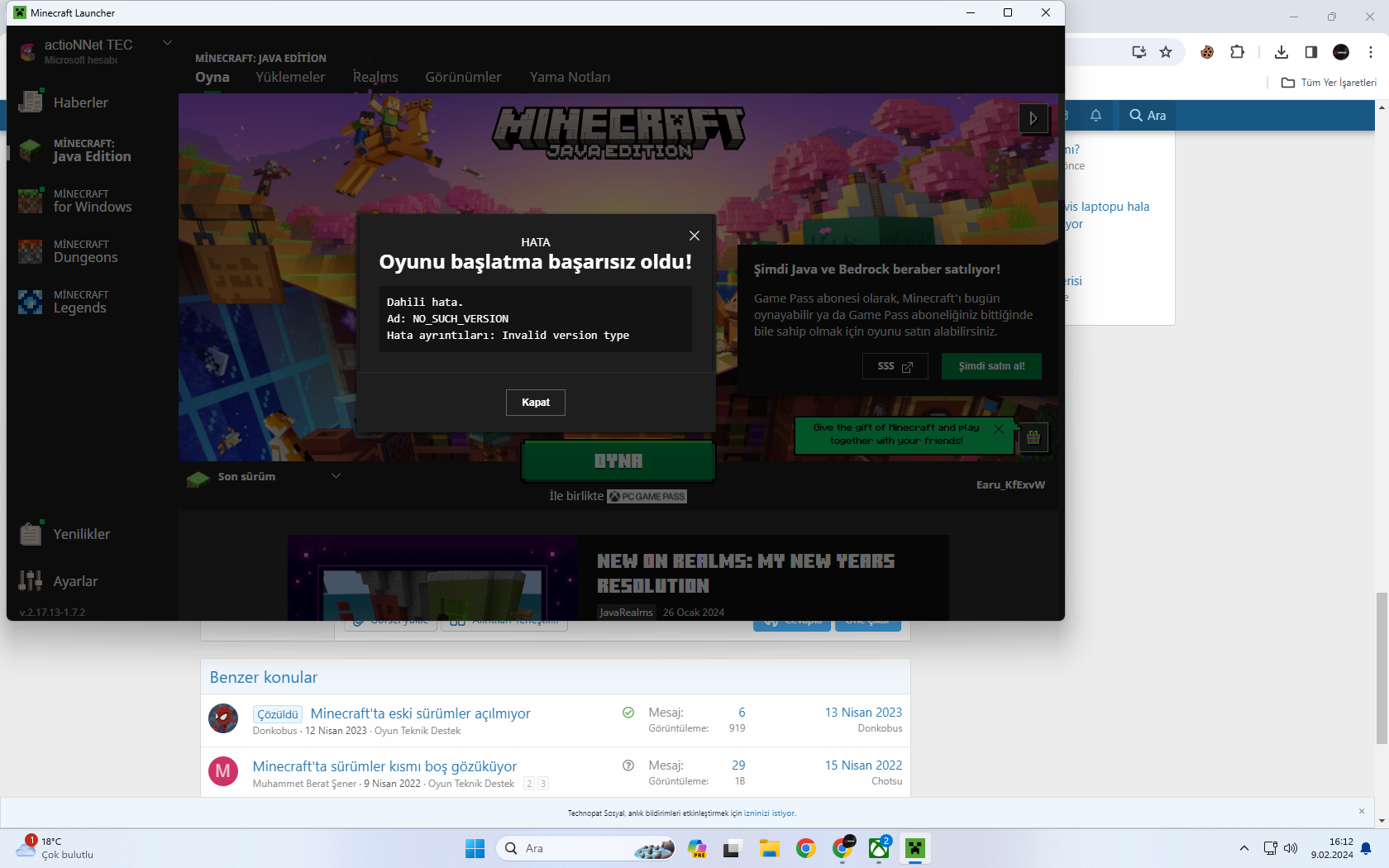Click the launcher version text v.2.17.13-1.7.2
This screenshot has height=868, width=1389.
pyautogui.click(x=52, y=613)
